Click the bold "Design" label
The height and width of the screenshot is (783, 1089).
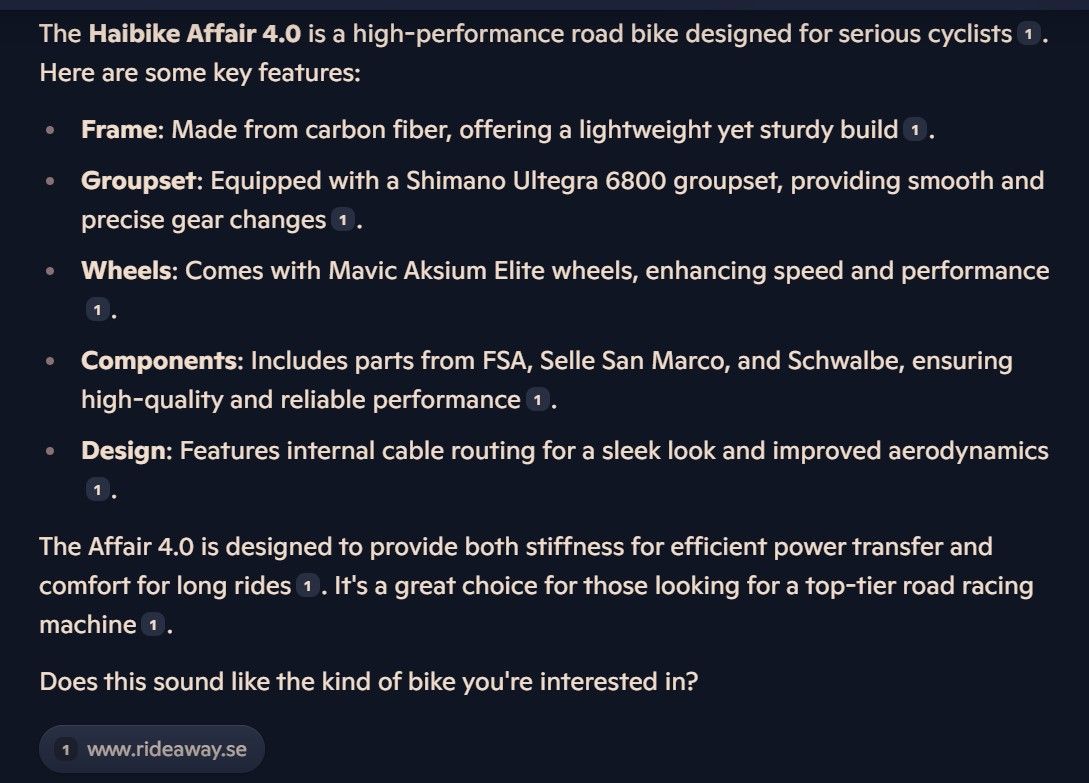tap(125, 451)
